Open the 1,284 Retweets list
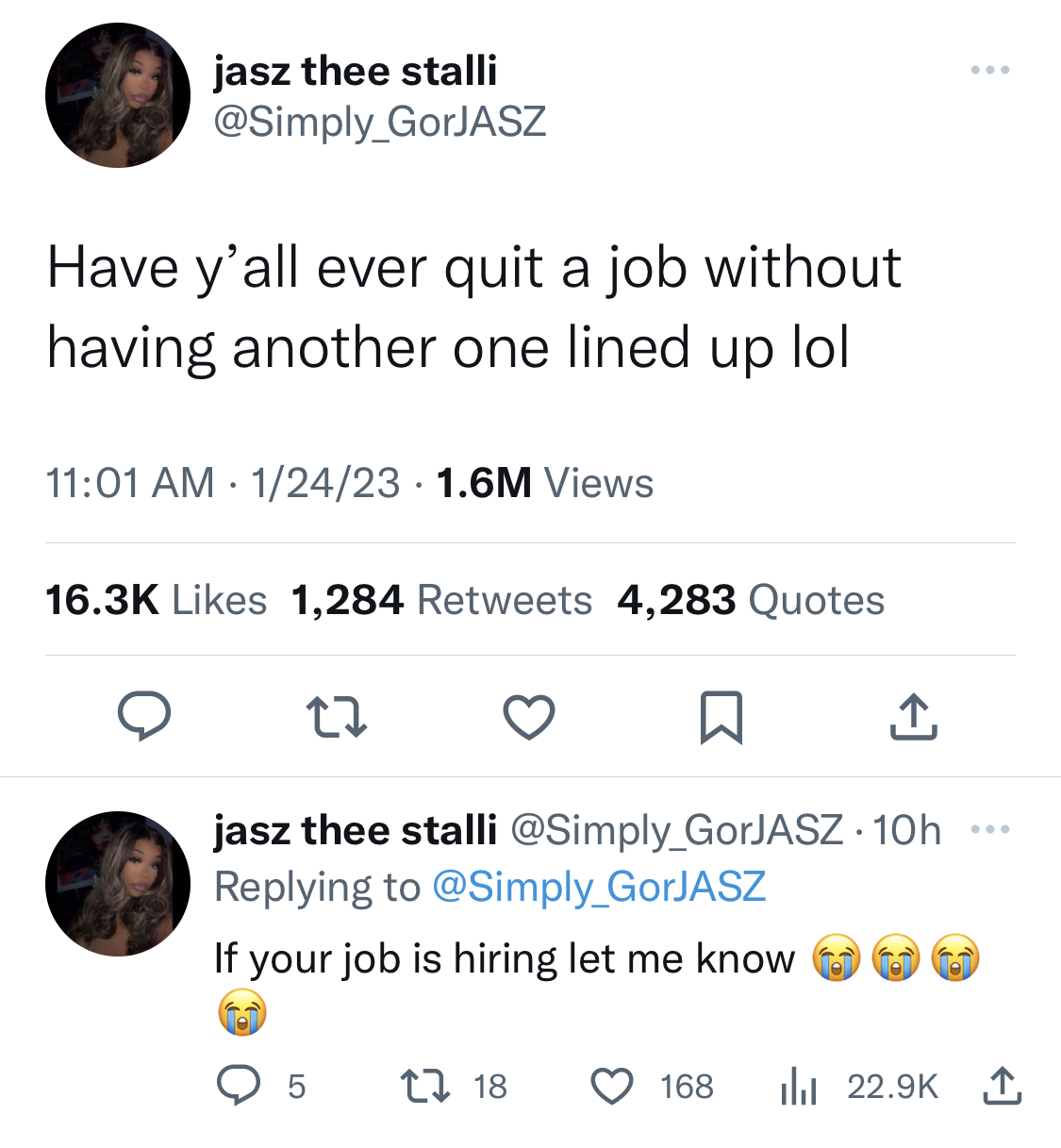This screenshot has width=1061, height=1148. coord(441,600)
